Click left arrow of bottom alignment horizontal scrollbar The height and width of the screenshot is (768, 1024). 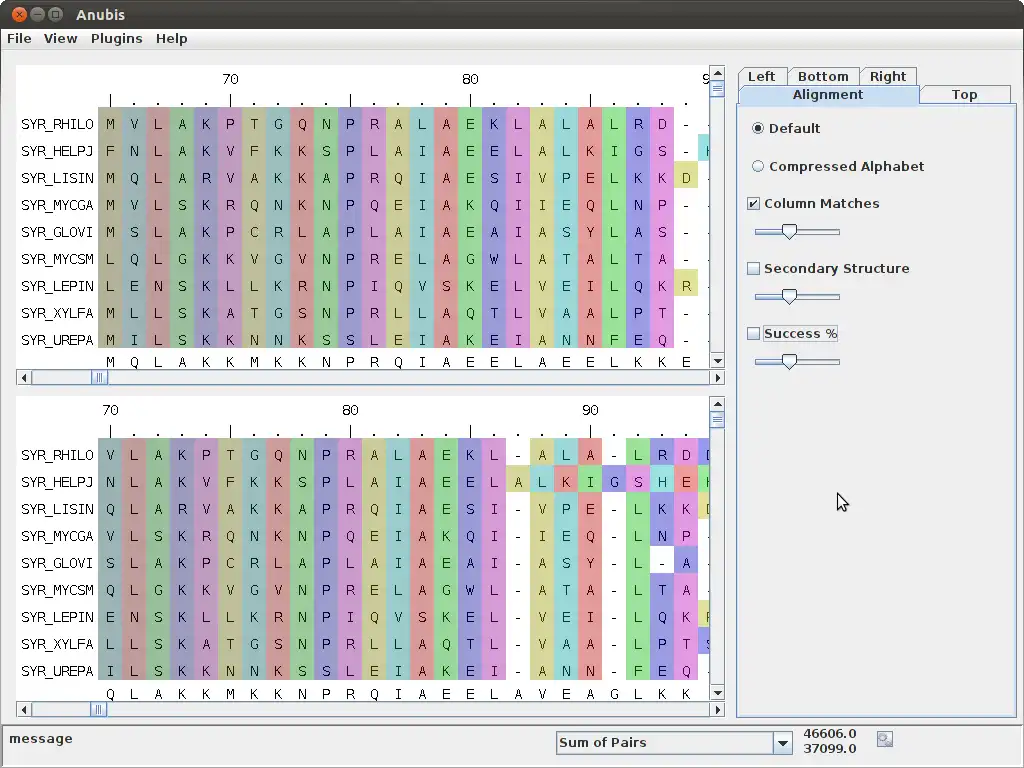coord(23,710)
